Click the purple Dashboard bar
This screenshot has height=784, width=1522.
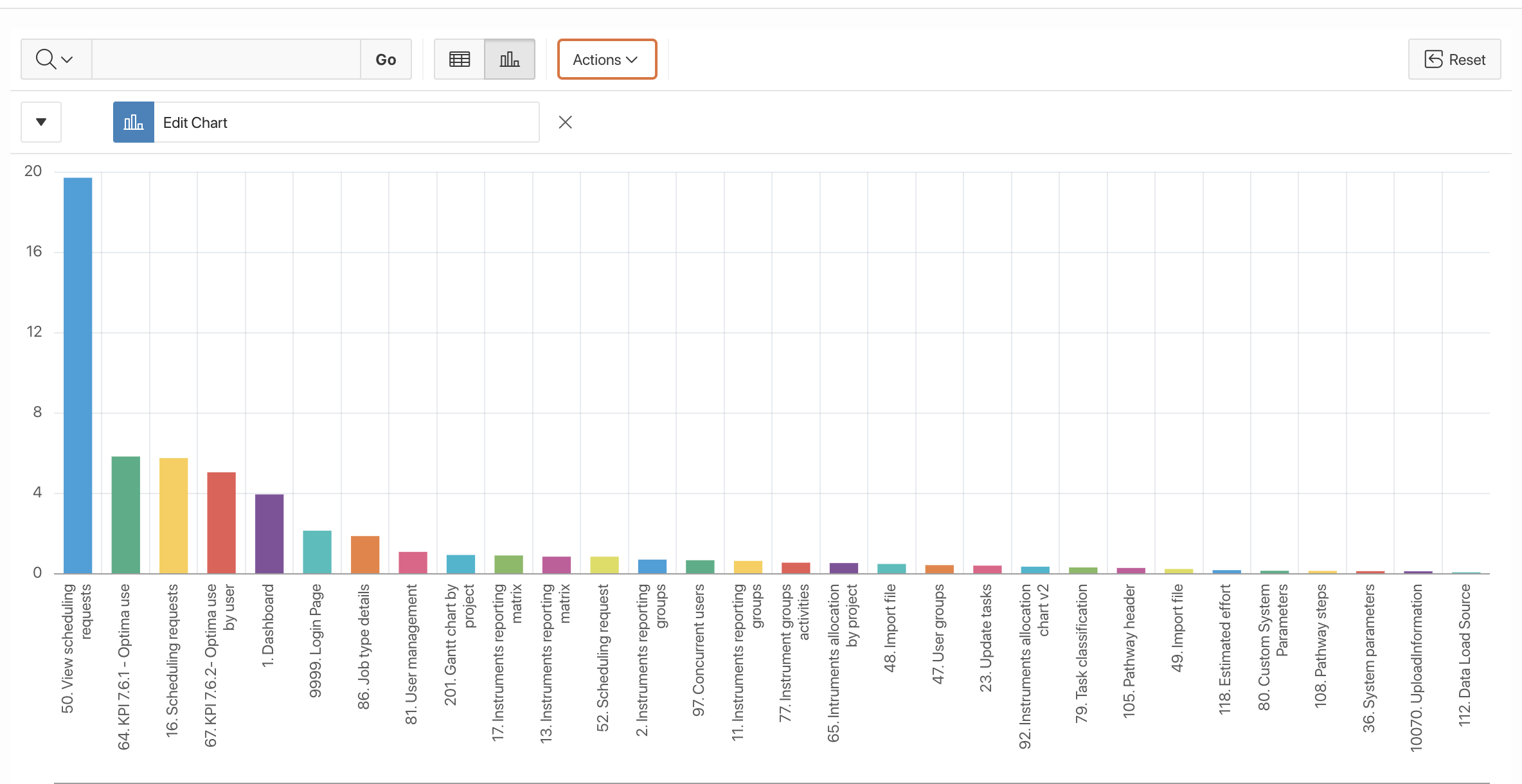(x=269, y=533)
